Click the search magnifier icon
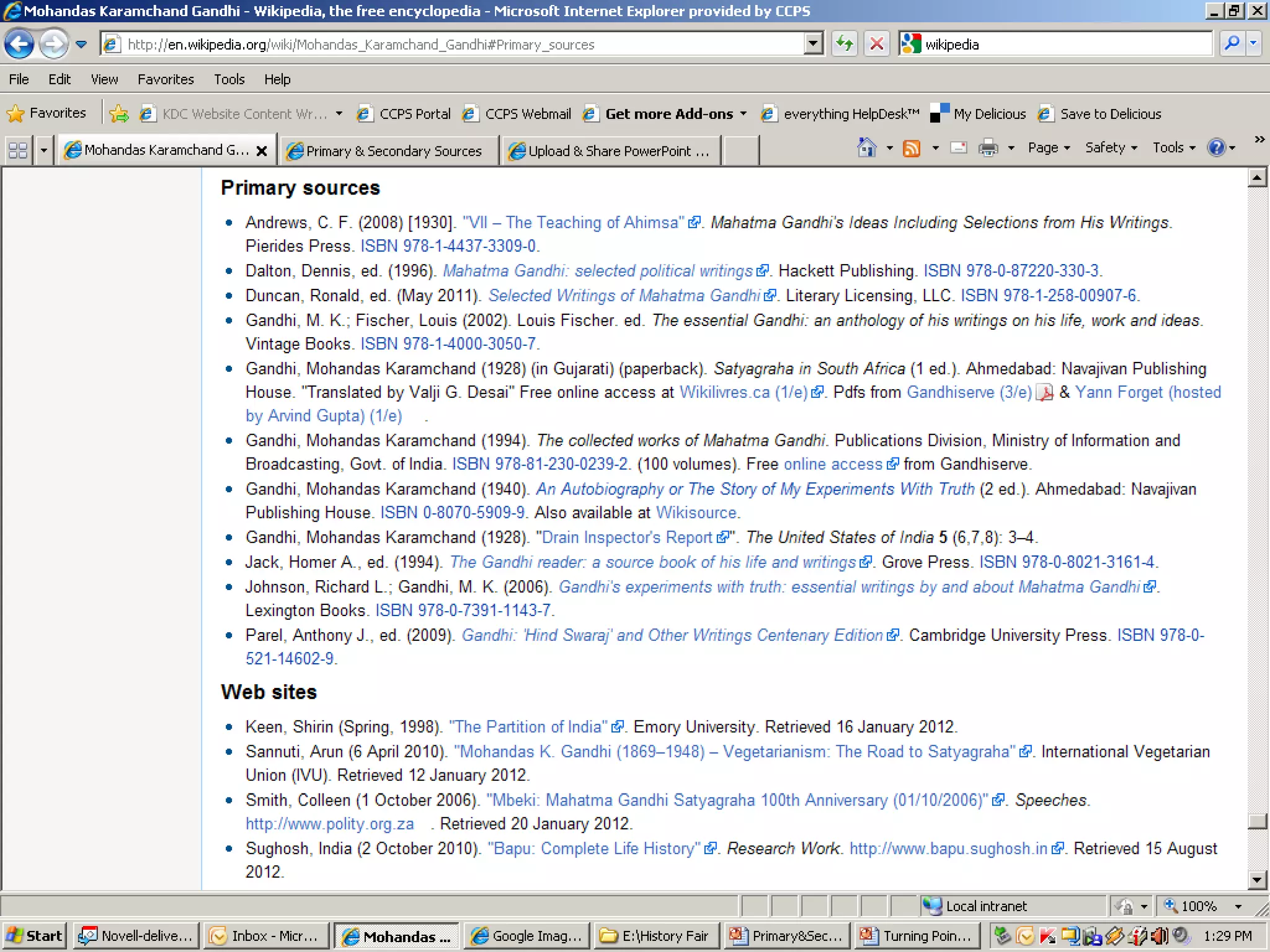This screenshot has width=1270, height=952. pyautogui.click(x=1232, y=44)
